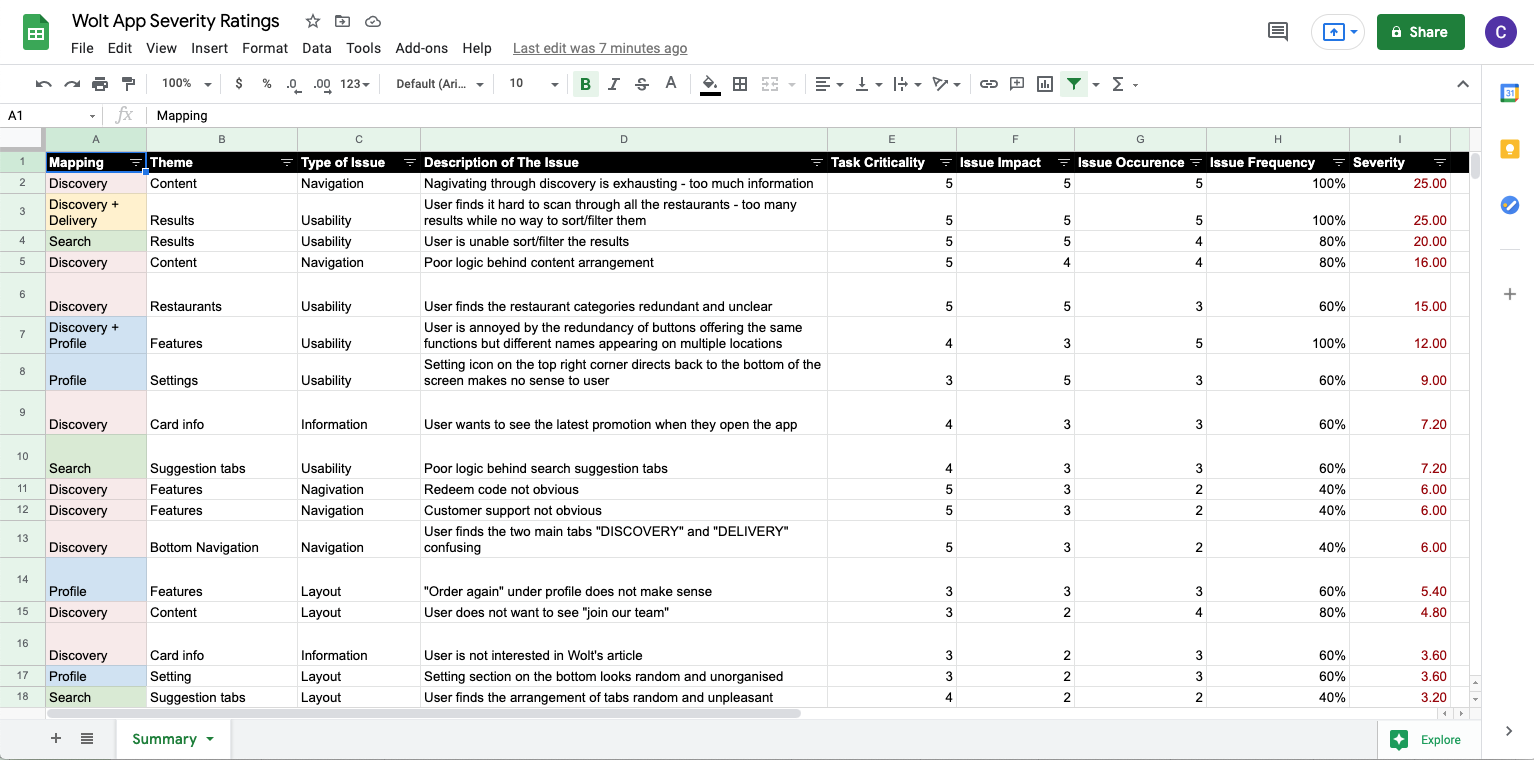
Task: Decrease decimal places
Action: (292, 84)
